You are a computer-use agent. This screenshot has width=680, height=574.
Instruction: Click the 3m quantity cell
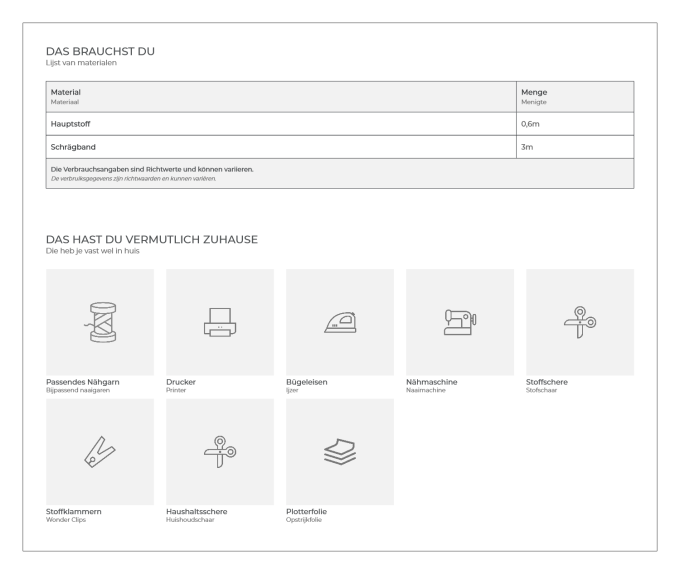[575, 147]
